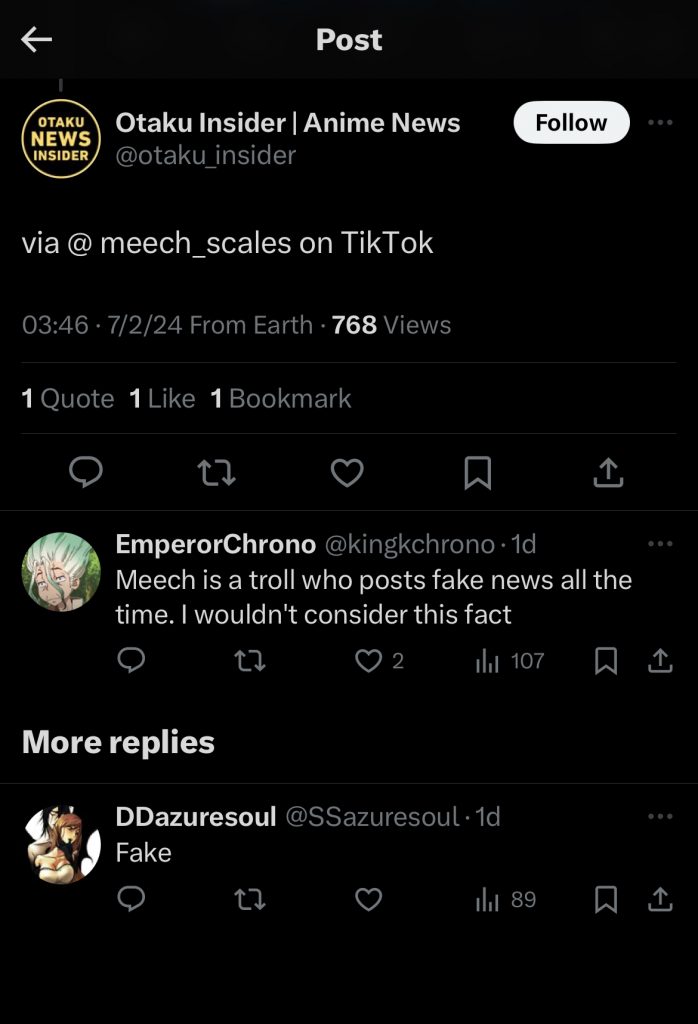The width and height of the screenshot is (698, 1024).
Task: Repost EmperorChrono's reply
Action: [x=250, y=660]
